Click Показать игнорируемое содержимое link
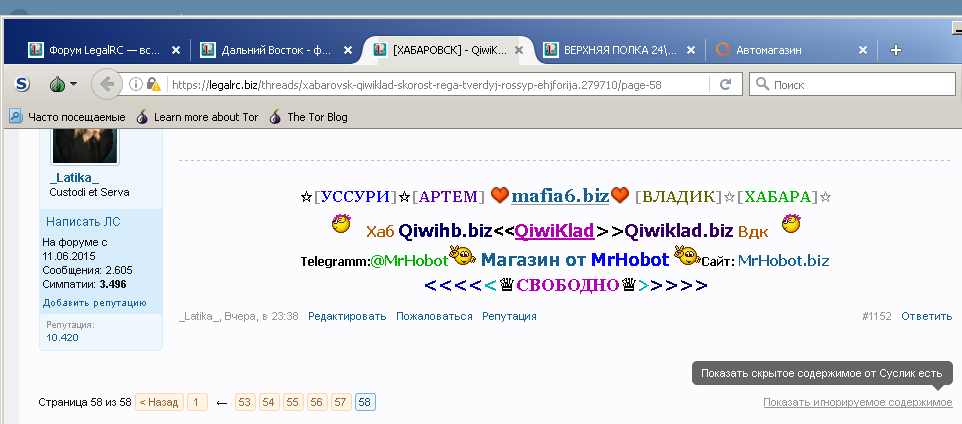 coord(858,403)
